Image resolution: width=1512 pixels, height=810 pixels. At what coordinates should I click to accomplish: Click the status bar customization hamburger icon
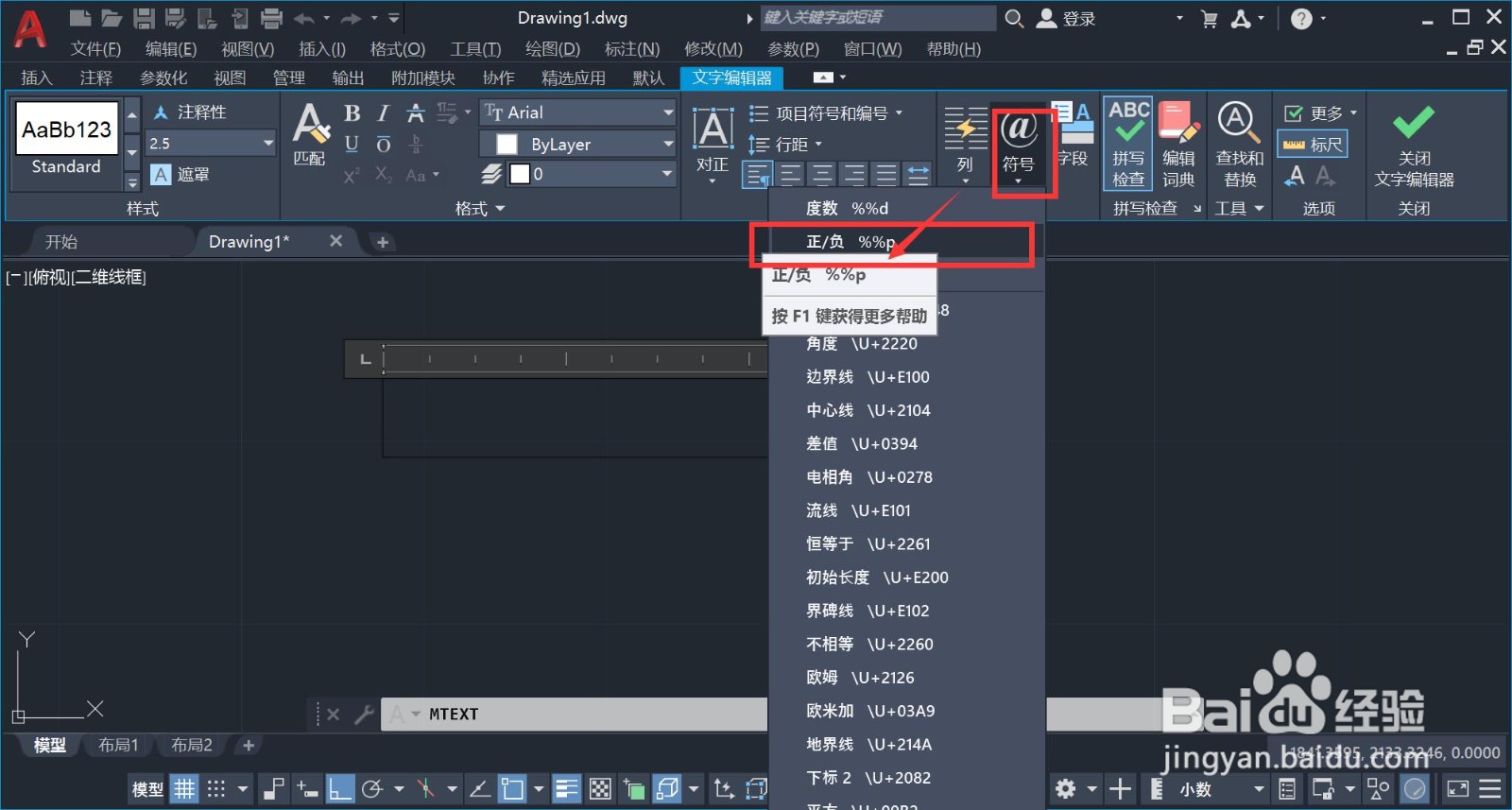click(1490, 788)
